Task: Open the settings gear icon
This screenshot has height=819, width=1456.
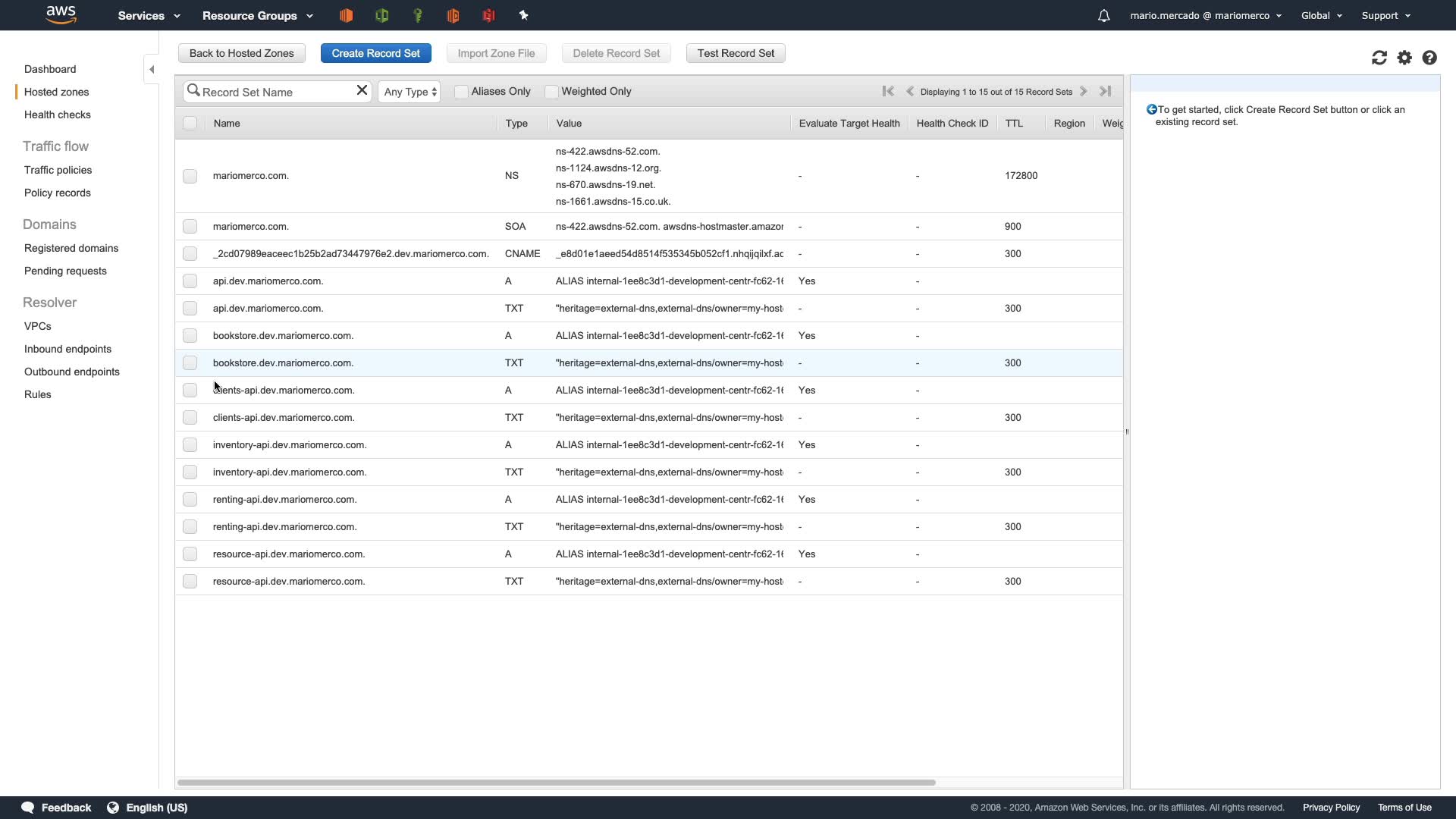Action: [1404, 58]
